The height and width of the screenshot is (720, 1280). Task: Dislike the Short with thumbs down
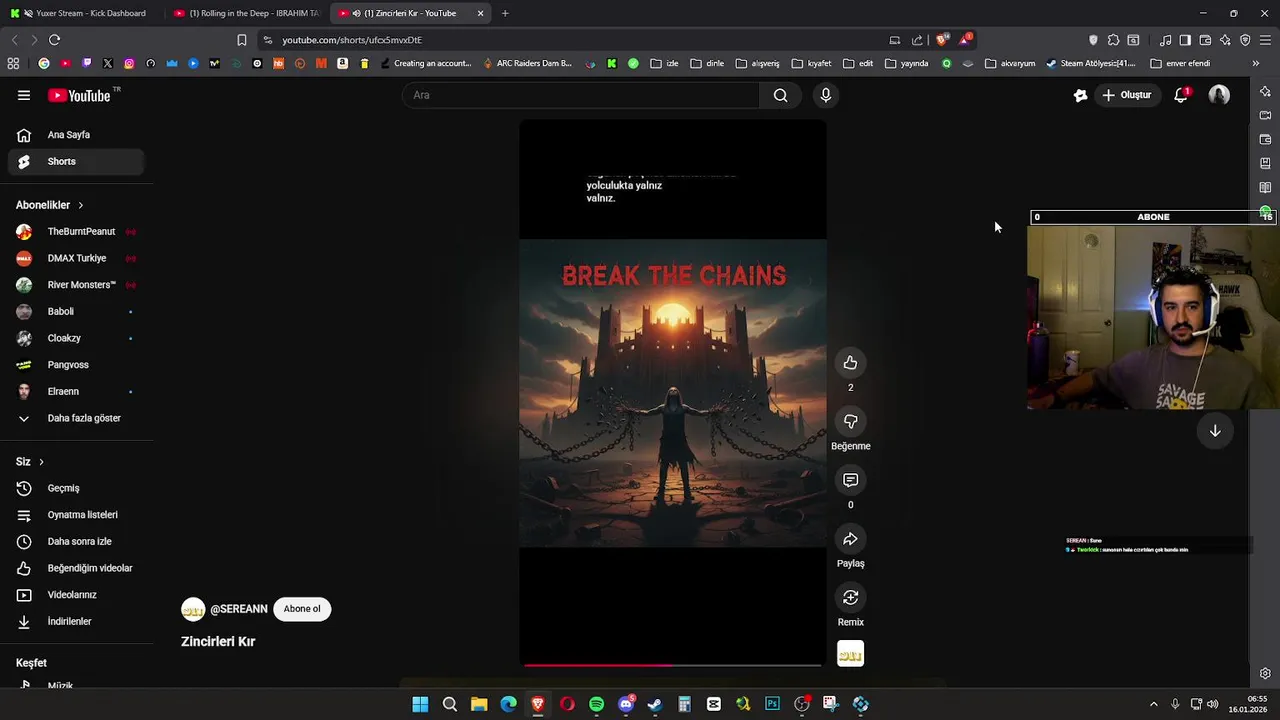(850, 421)
